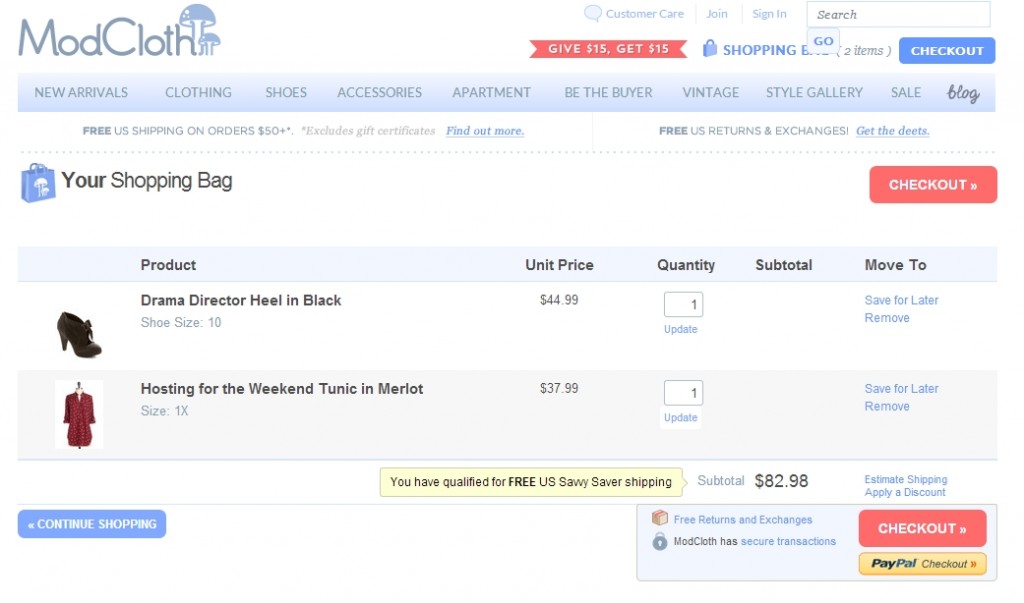Click the blue Your Shopping Bag icon

pyautogui.click(x=37, y=183)
